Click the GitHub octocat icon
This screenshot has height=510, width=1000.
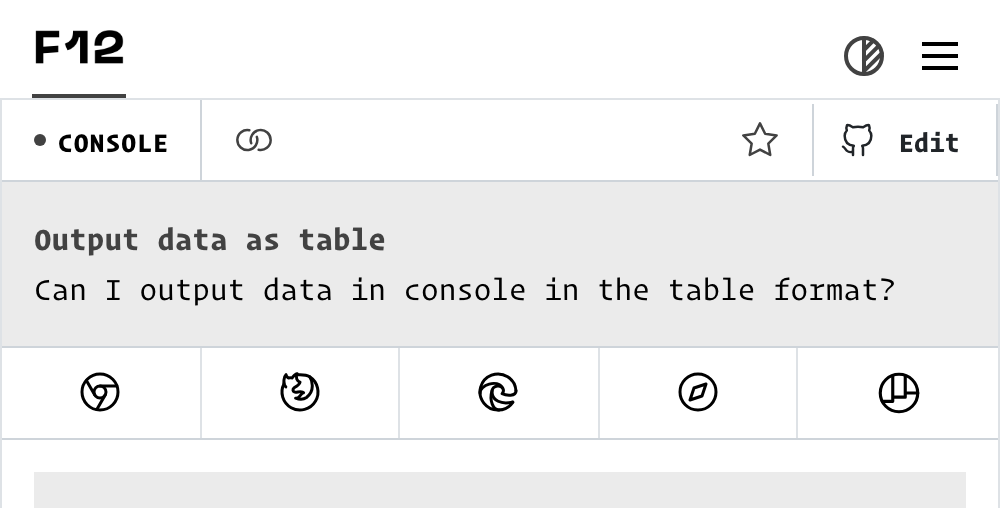coord(857,140)
